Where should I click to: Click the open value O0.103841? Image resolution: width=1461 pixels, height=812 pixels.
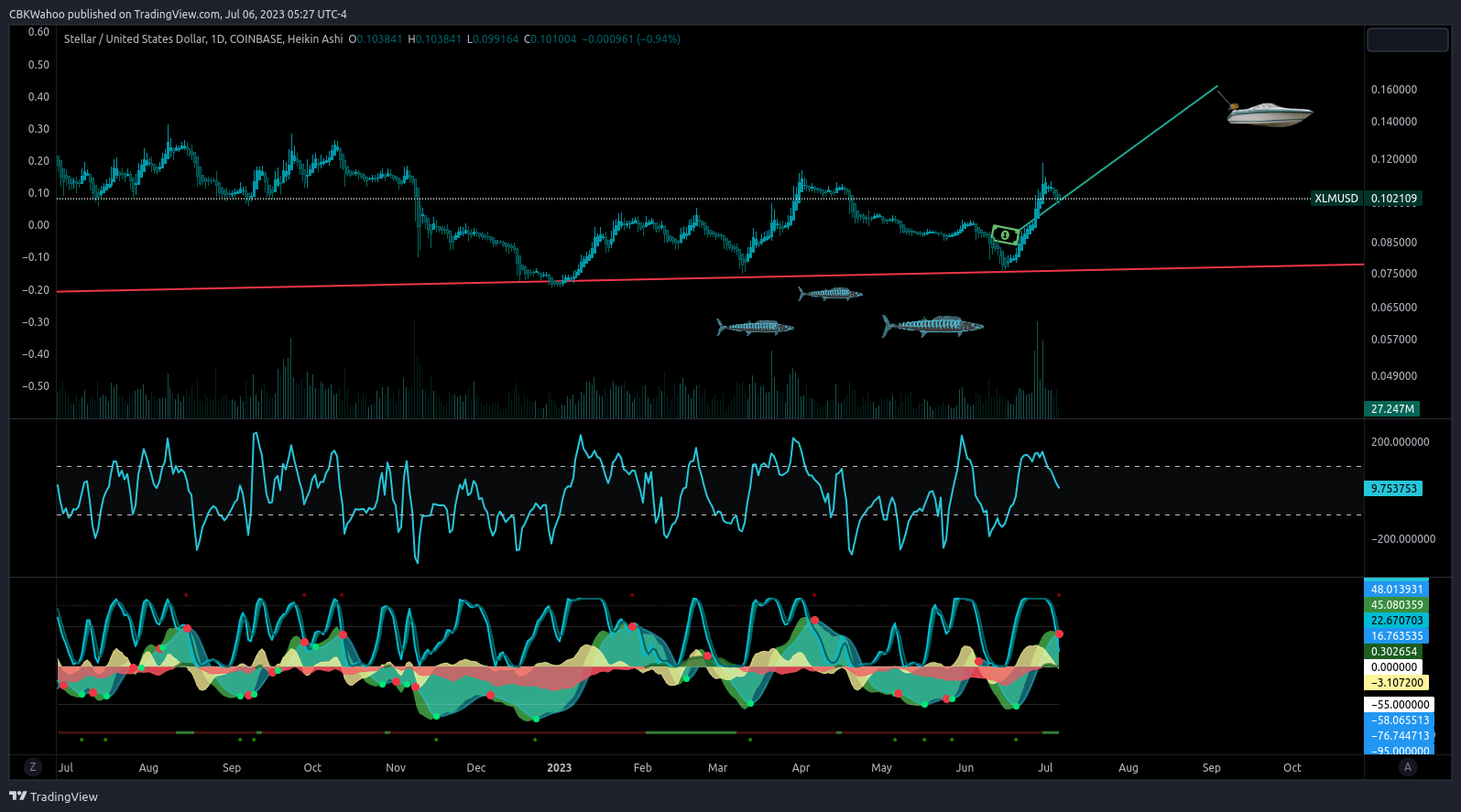[376, 39]
